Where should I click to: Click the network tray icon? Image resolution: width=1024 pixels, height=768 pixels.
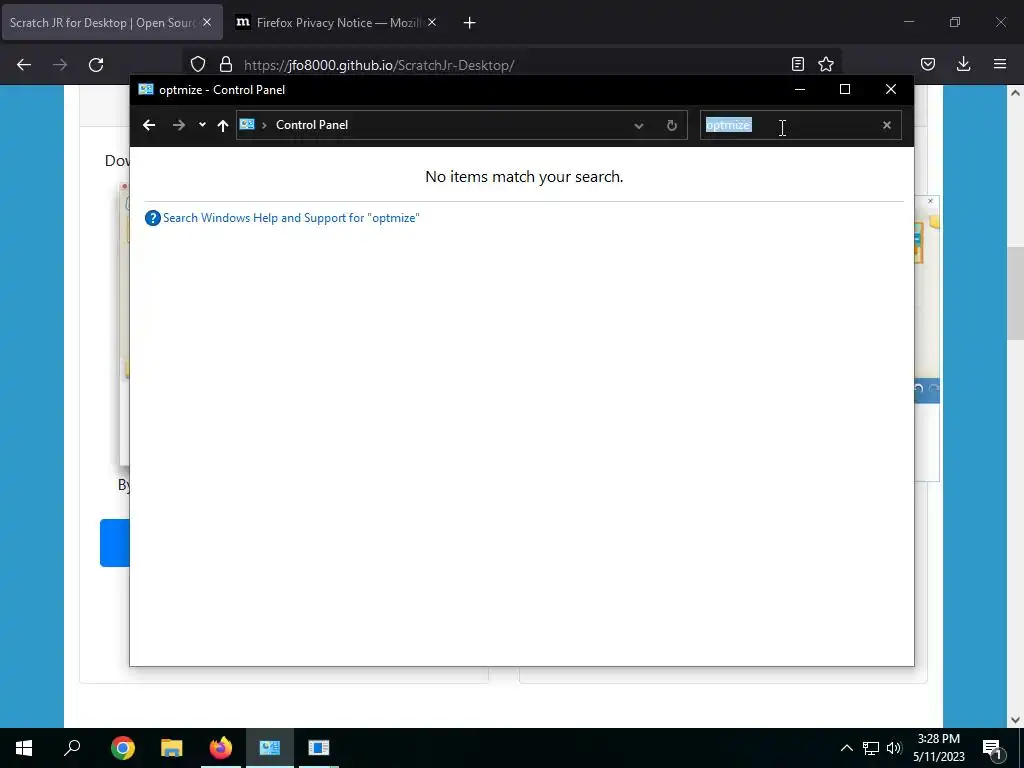coord(871,748)
